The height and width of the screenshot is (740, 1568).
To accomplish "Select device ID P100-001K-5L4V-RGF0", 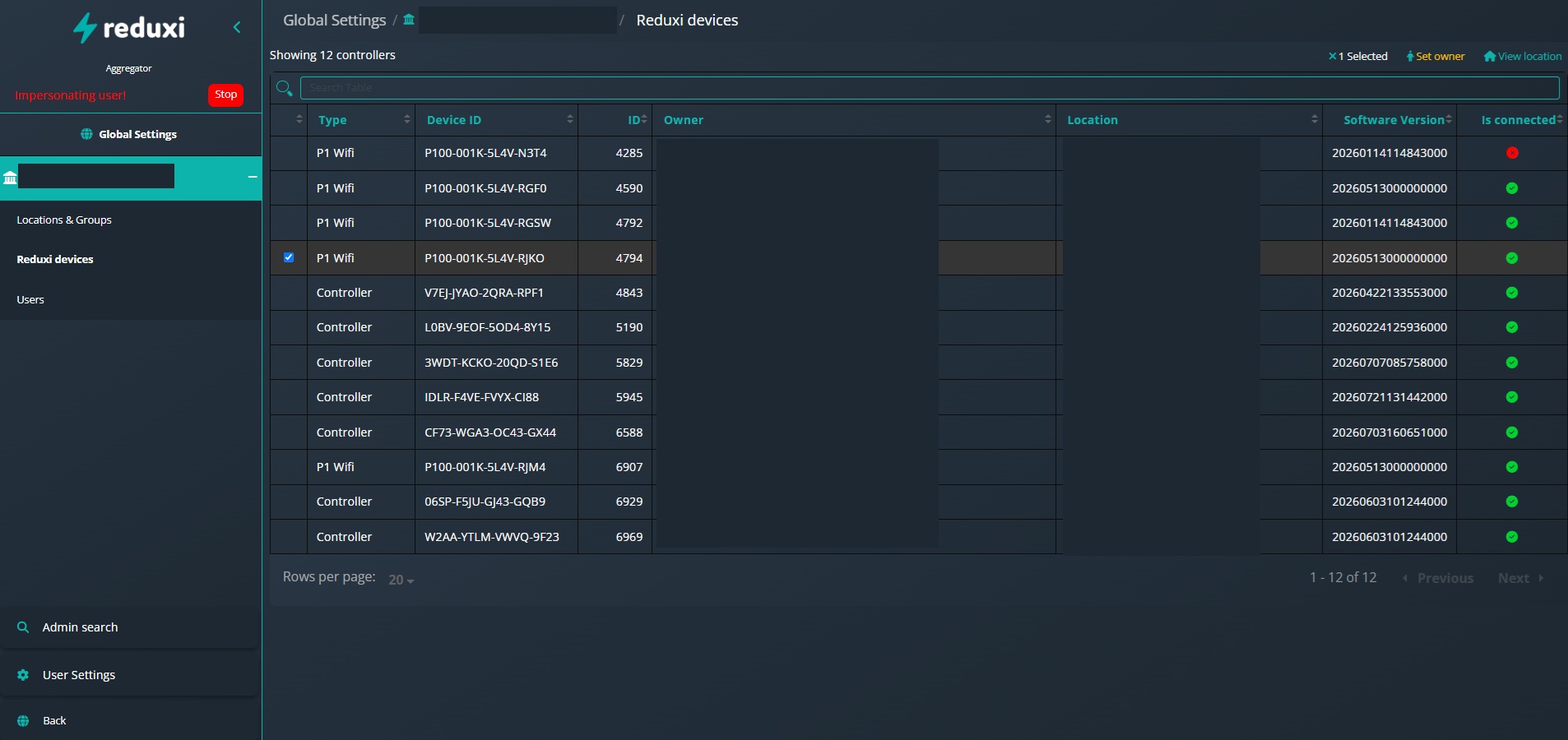I will pos(485,188).
